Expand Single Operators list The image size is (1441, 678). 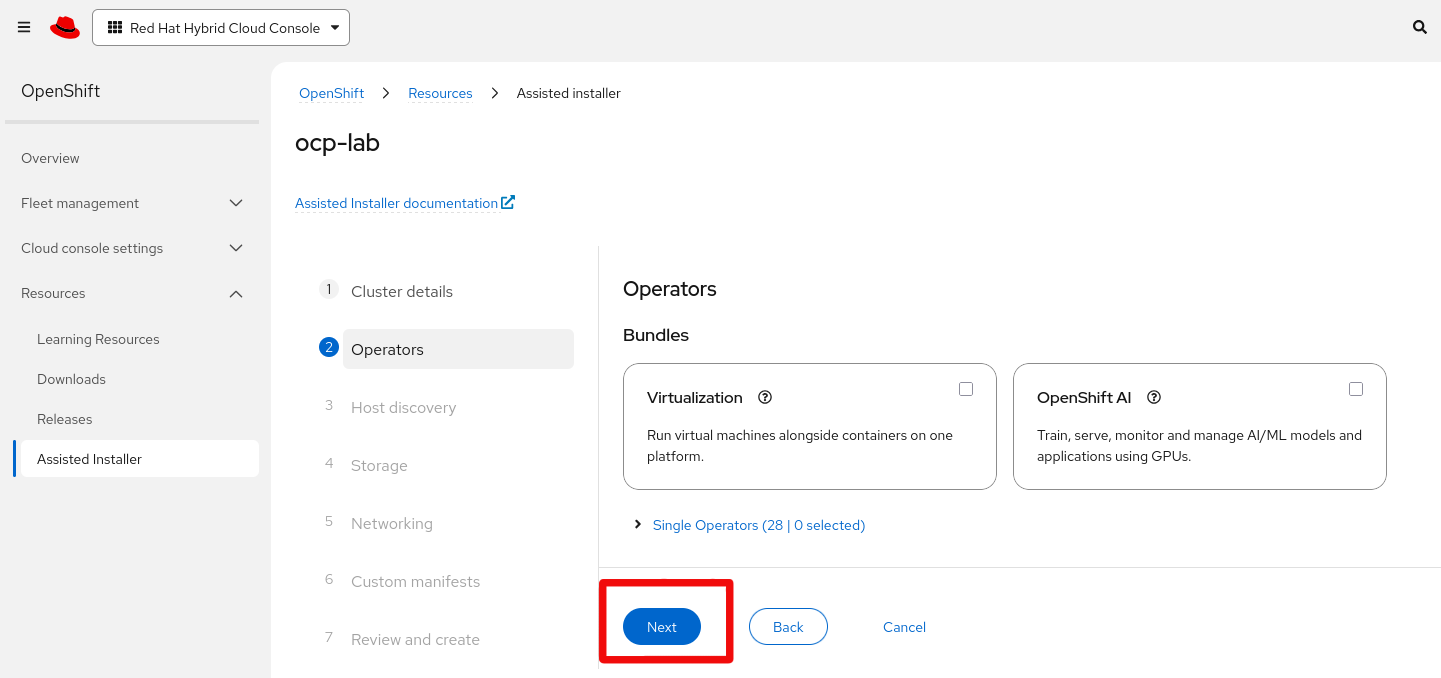(749, 525)
